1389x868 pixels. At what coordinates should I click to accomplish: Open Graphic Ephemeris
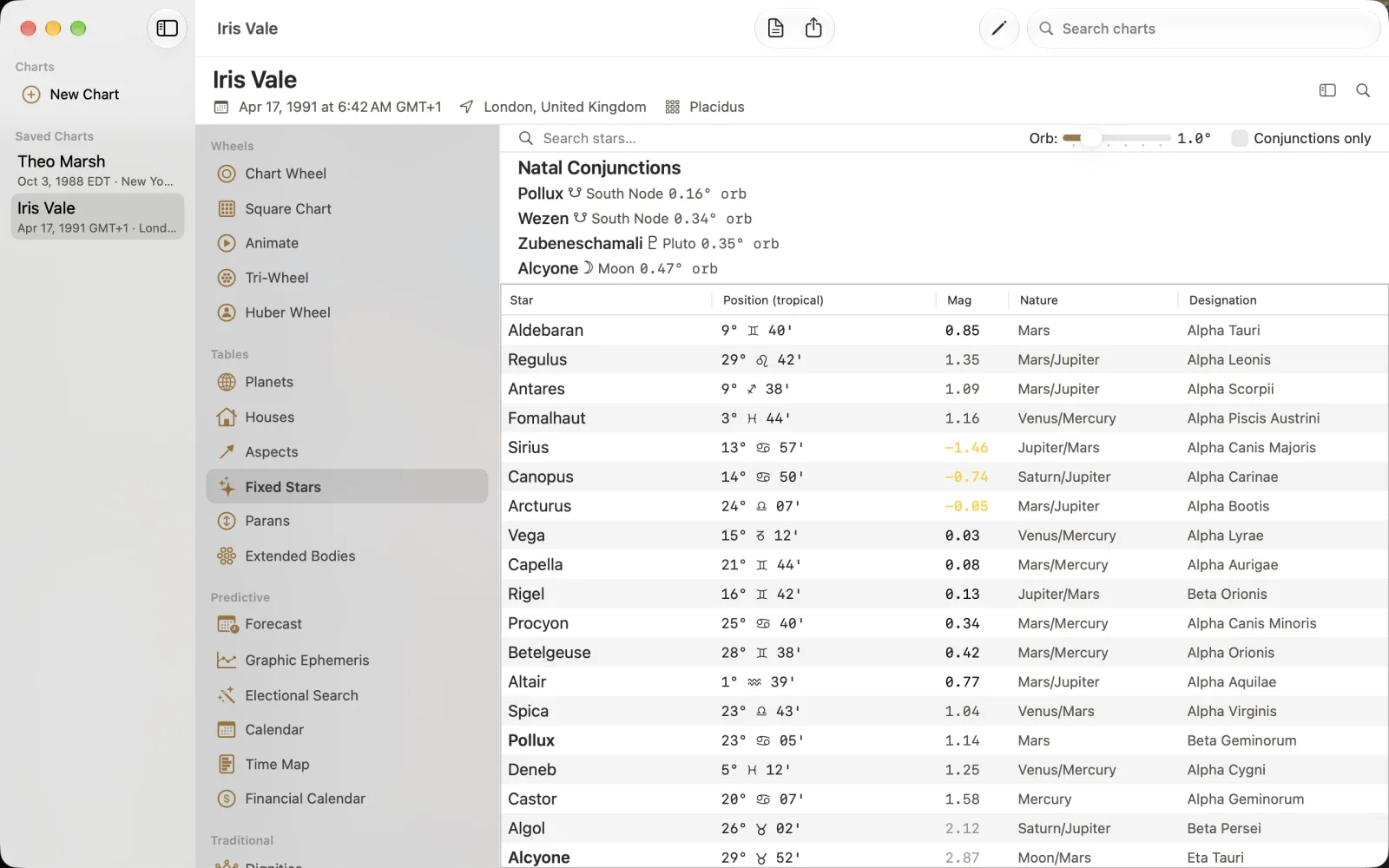pyautogui.click(x=347, y=660)
